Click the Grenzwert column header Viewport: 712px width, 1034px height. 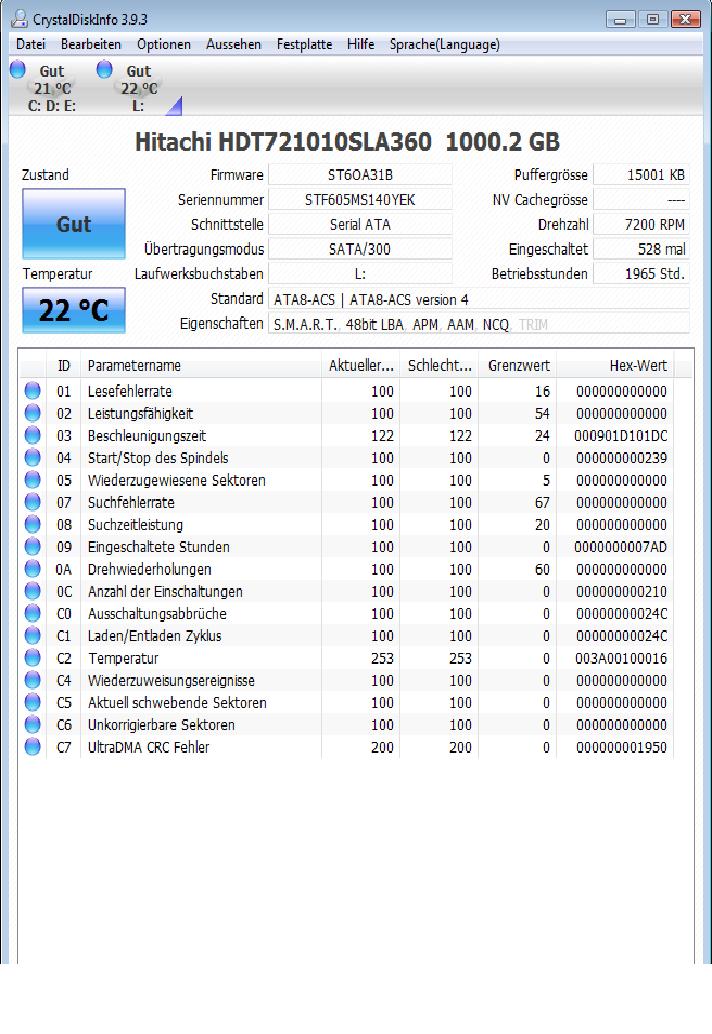(518, 365)
